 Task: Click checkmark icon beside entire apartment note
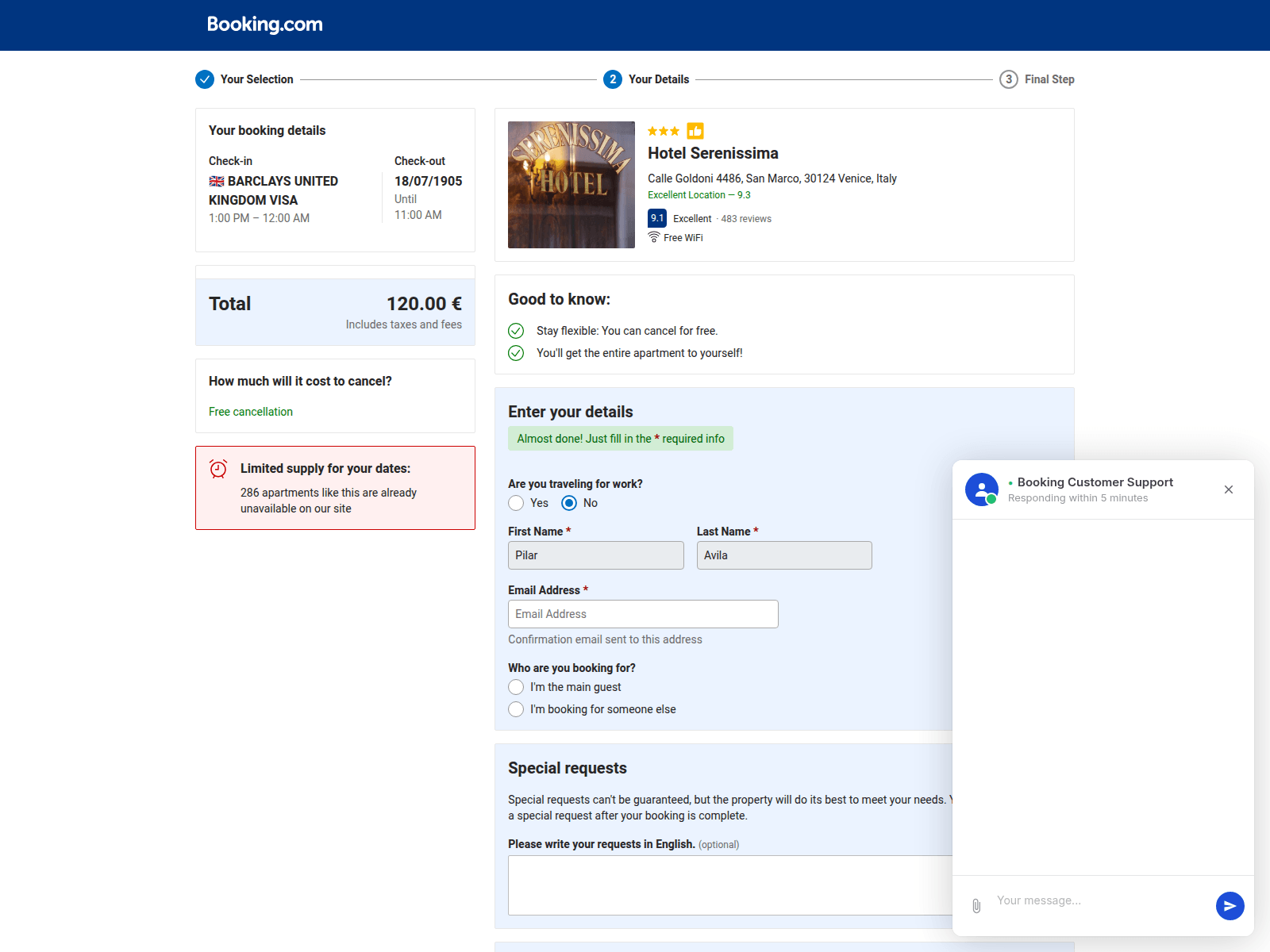pyautogui.click(x=516, y=353)
